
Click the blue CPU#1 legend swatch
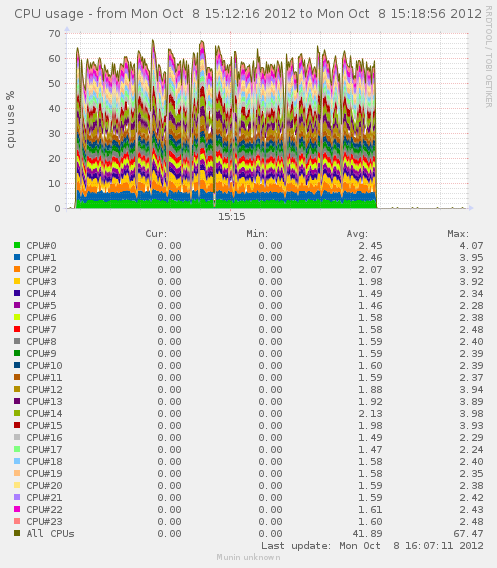tap(17, 257)
